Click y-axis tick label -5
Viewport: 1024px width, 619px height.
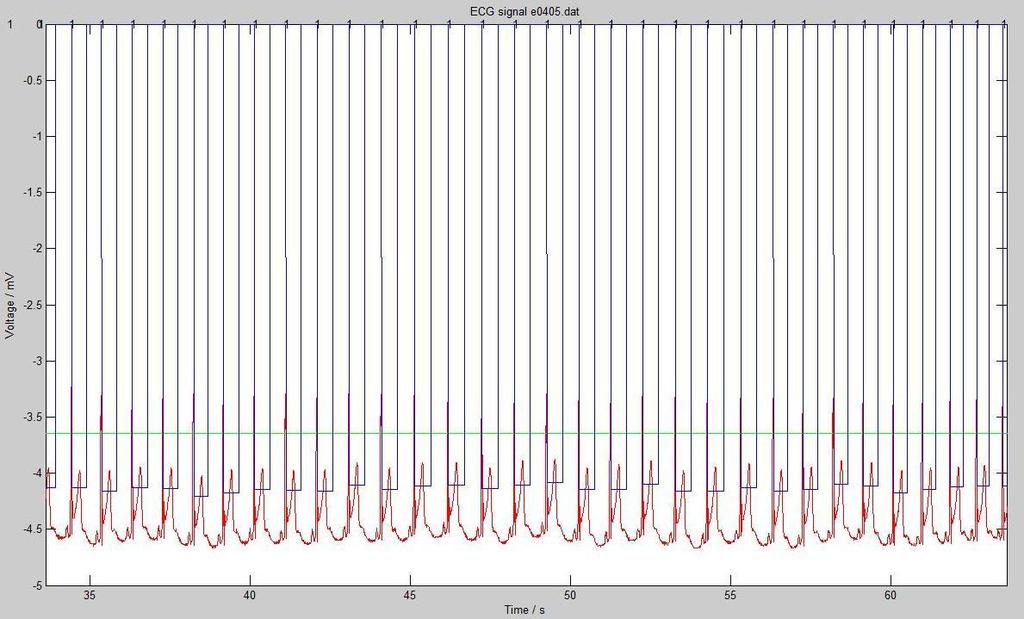coord(38,586)
